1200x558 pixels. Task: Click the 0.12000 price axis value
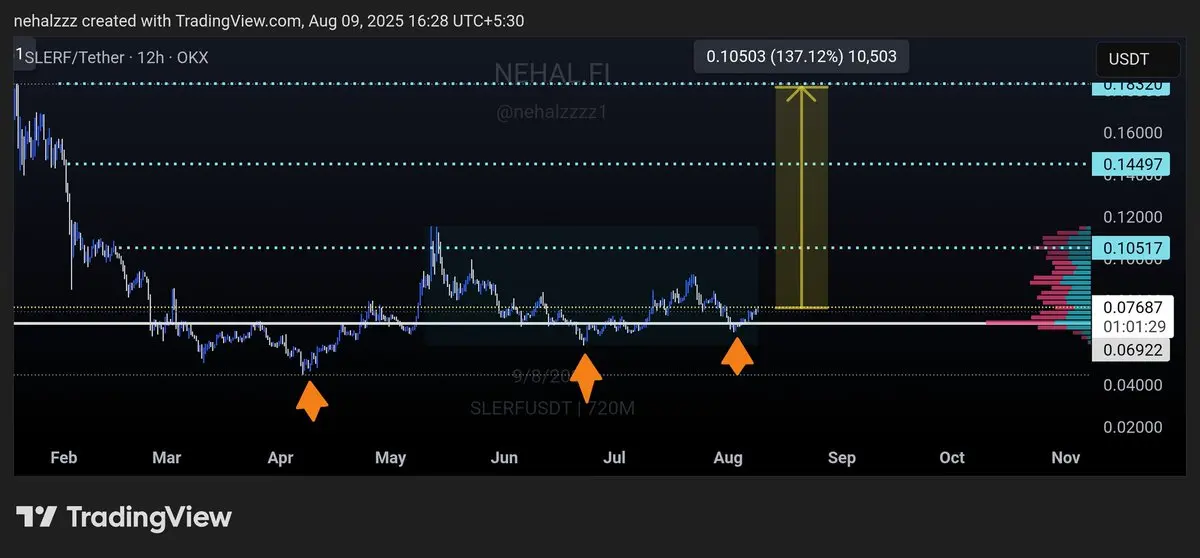point(1133,217)
